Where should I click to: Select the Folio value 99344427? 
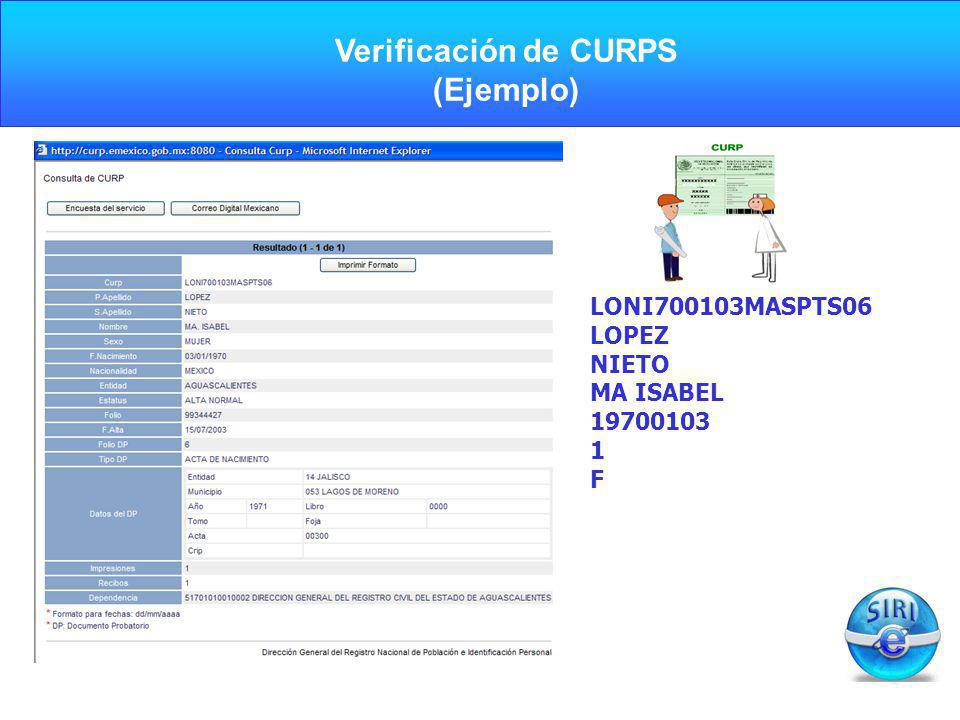coord(203,414)
